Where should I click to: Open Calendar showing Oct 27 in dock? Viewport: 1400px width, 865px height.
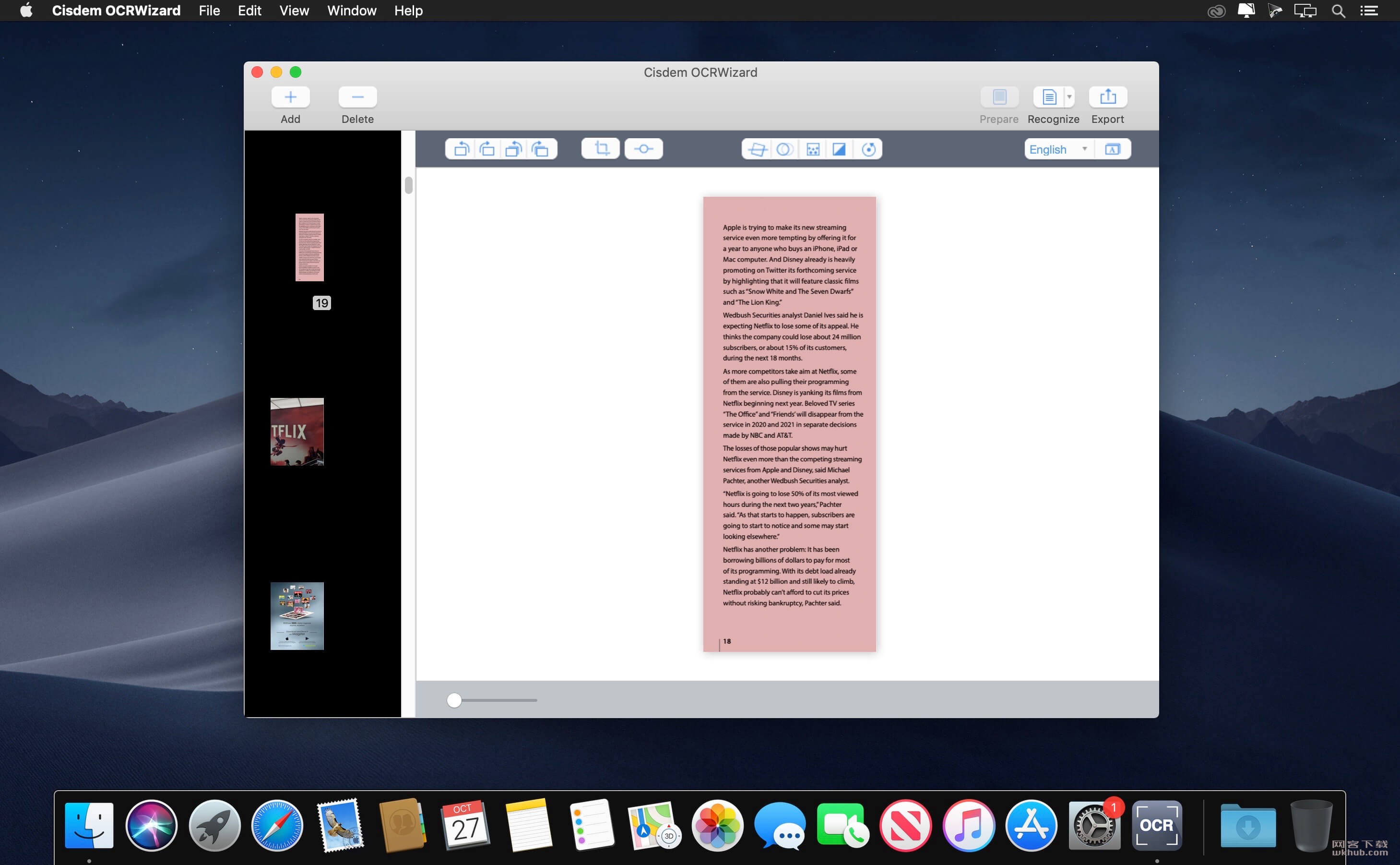(x=465, y=826)
